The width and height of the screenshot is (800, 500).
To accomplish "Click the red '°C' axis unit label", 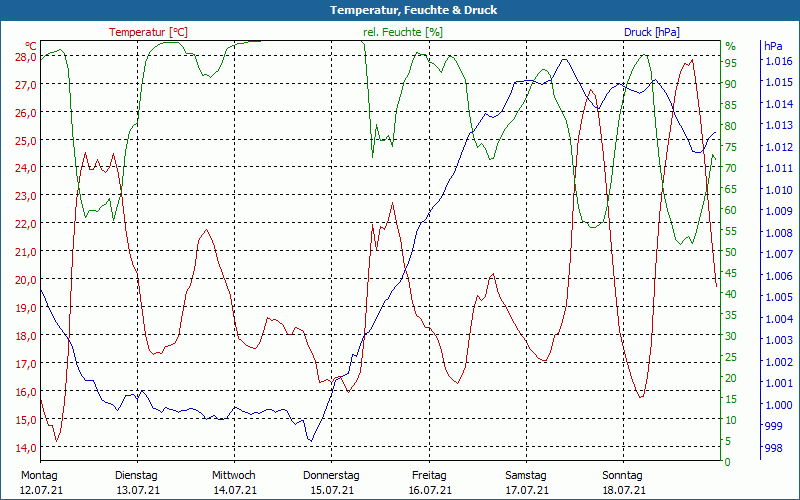I will [x=31, y=46].
